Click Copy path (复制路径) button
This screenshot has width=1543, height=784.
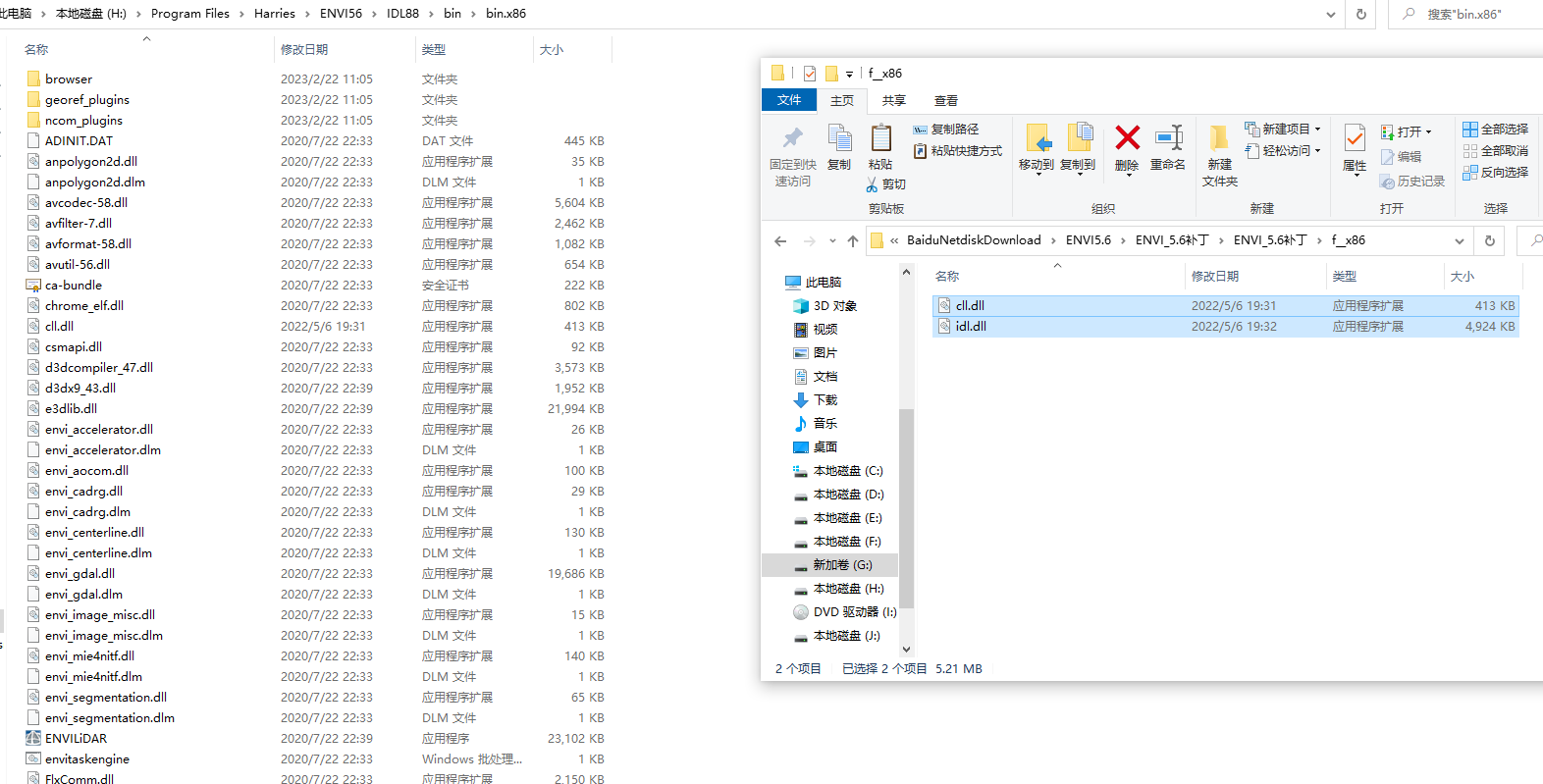[945, 130]
